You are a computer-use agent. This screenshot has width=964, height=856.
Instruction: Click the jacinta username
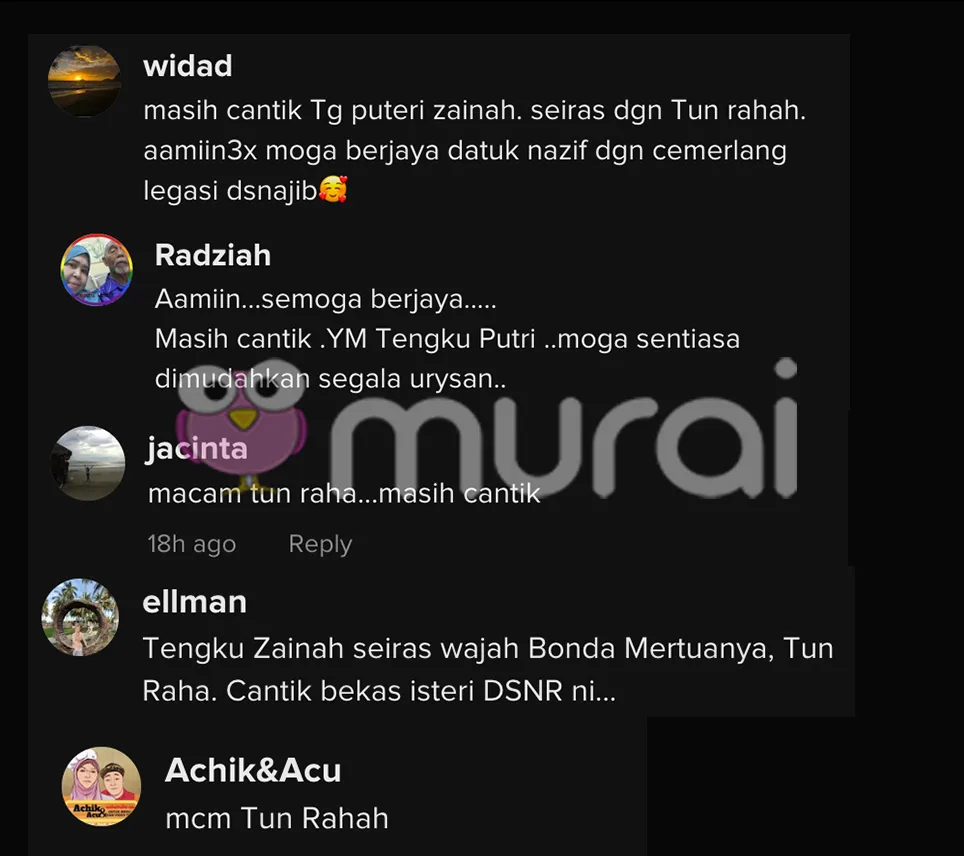click(x=196, y=448)
